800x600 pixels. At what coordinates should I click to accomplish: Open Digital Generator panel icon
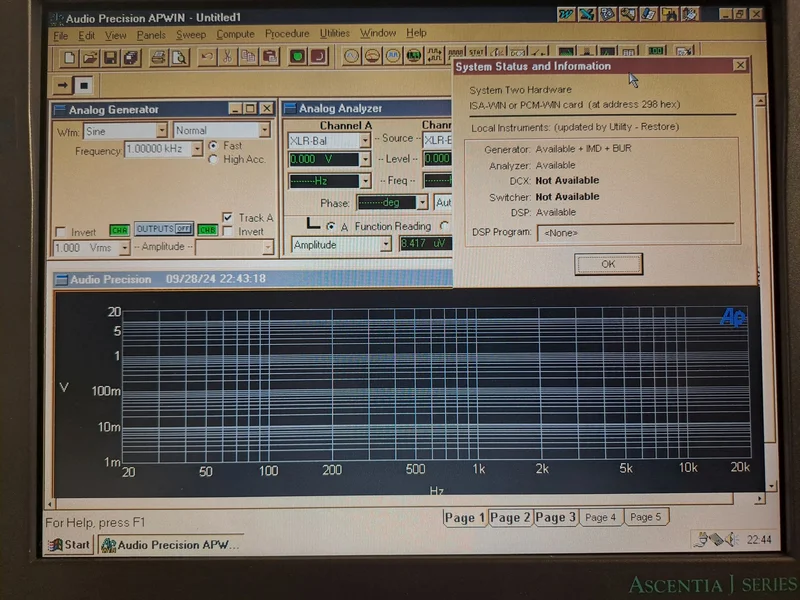point(393,55)
